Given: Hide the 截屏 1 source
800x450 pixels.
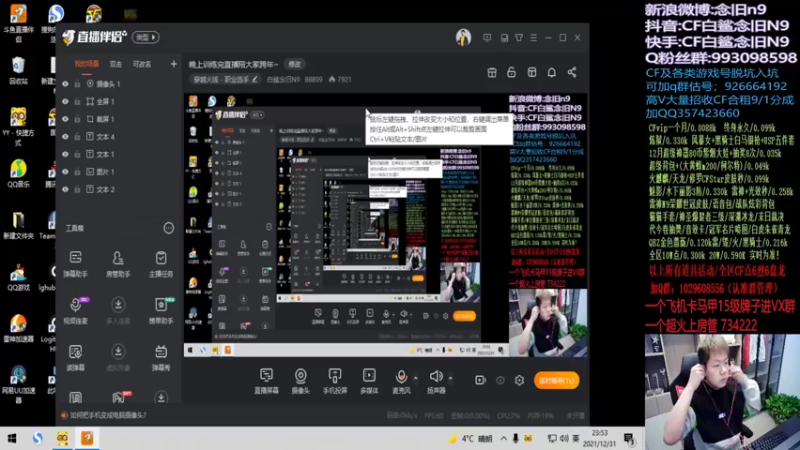Looking at the screenshot, I should click(x=65, y=119).
